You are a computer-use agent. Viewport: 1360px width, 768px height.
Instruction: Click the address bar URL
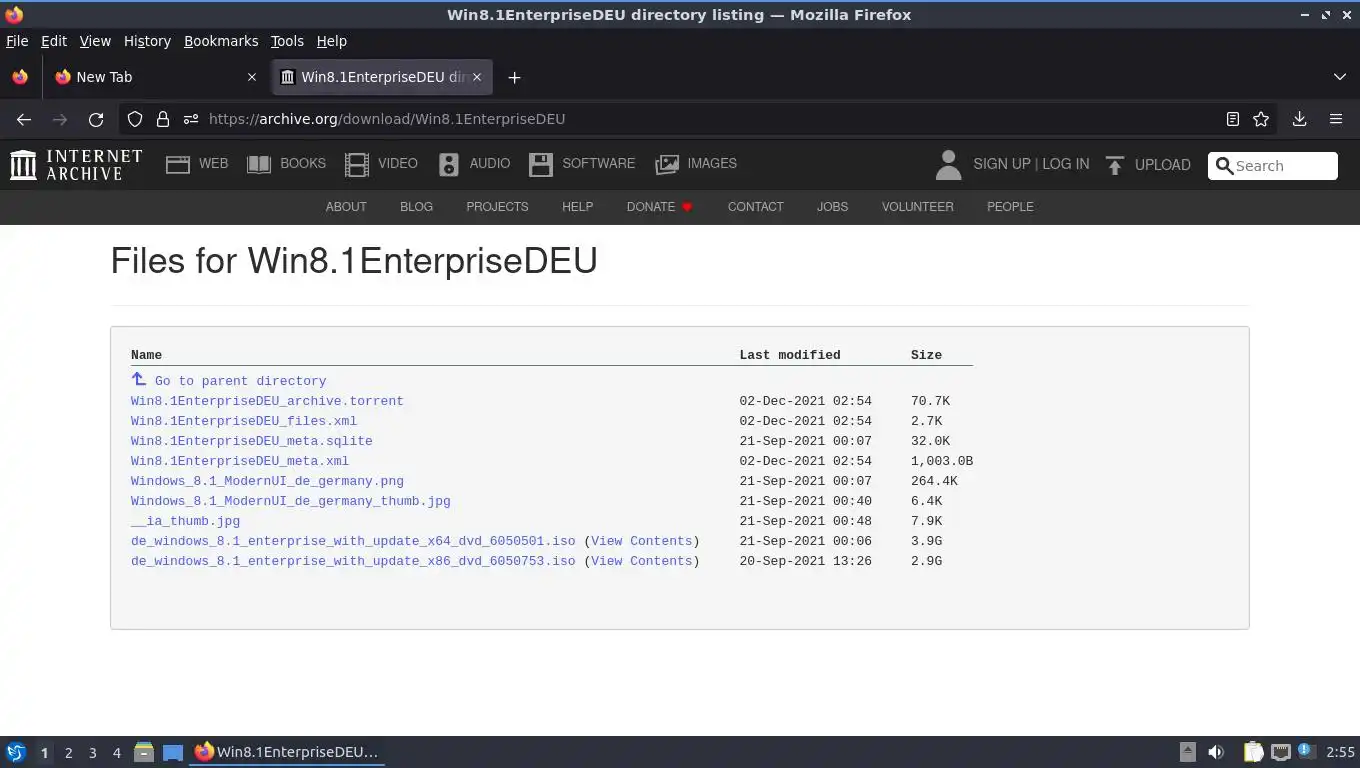[387, 119]
